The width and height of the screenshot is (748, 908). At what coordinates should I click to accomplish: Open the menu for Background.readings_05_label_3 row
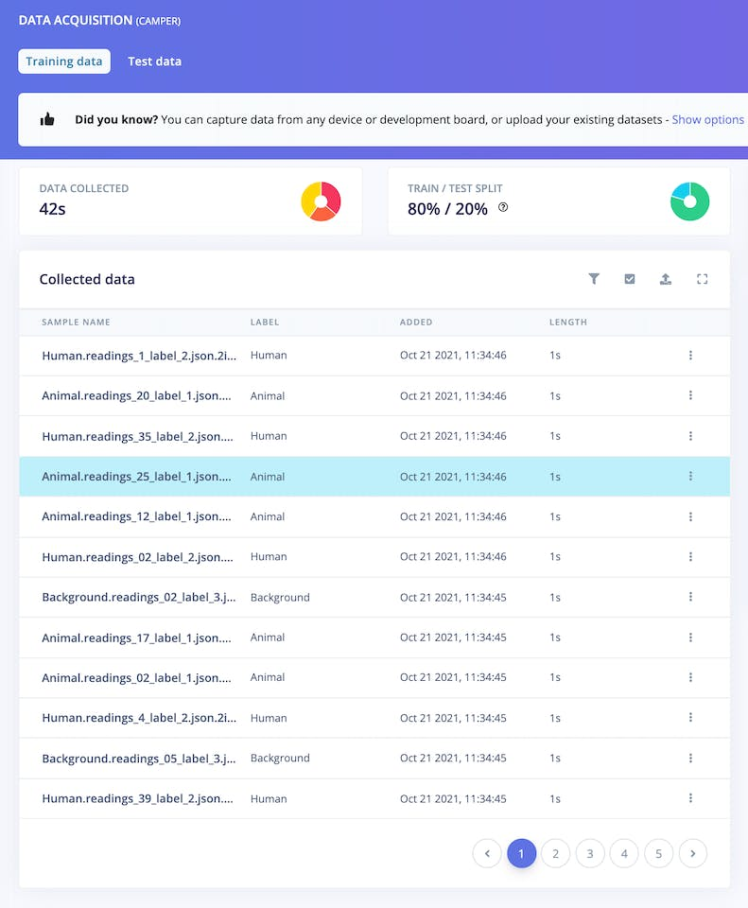click(691, 758)
